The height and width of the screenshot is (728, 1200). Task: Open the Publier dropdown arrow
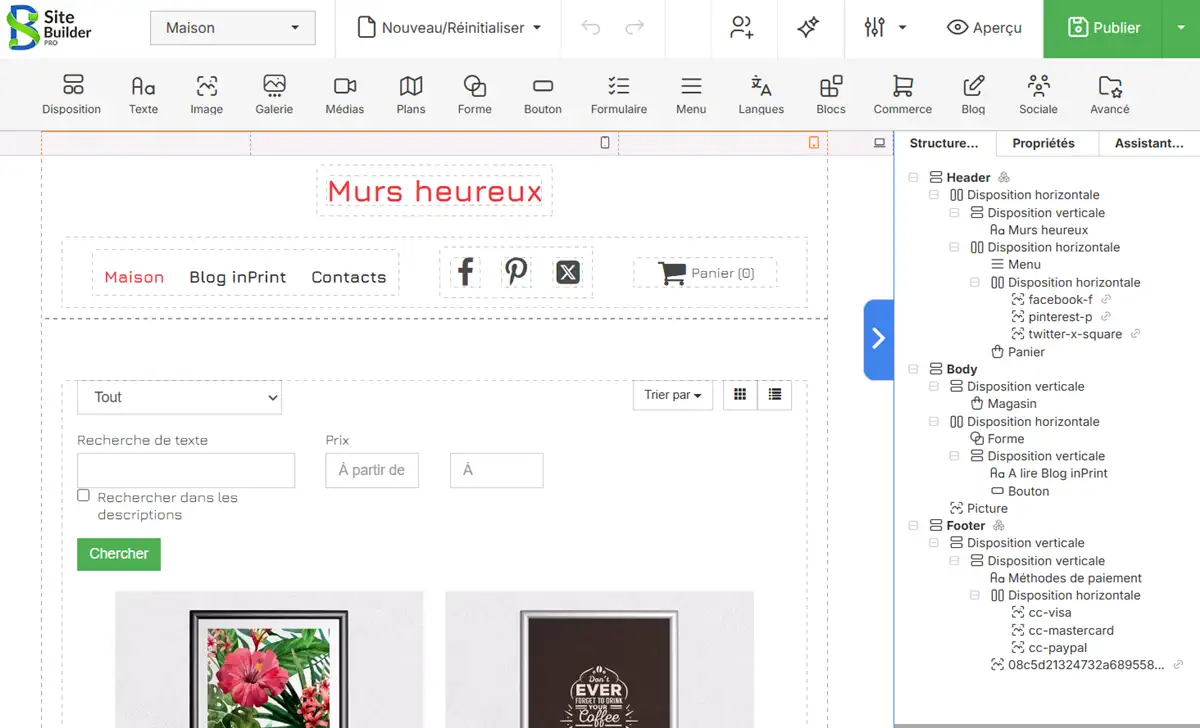click(x=1181, y=28)
